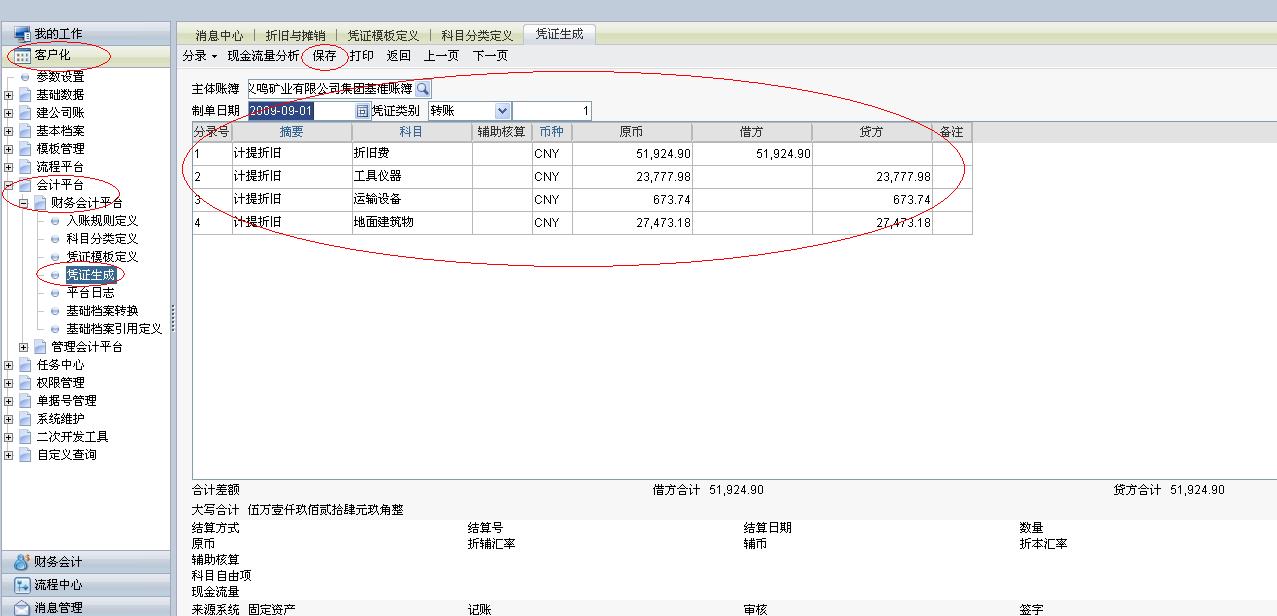
Task: Switch to the 折旧与摊销 tab
Action: click(x=295, y=35)
